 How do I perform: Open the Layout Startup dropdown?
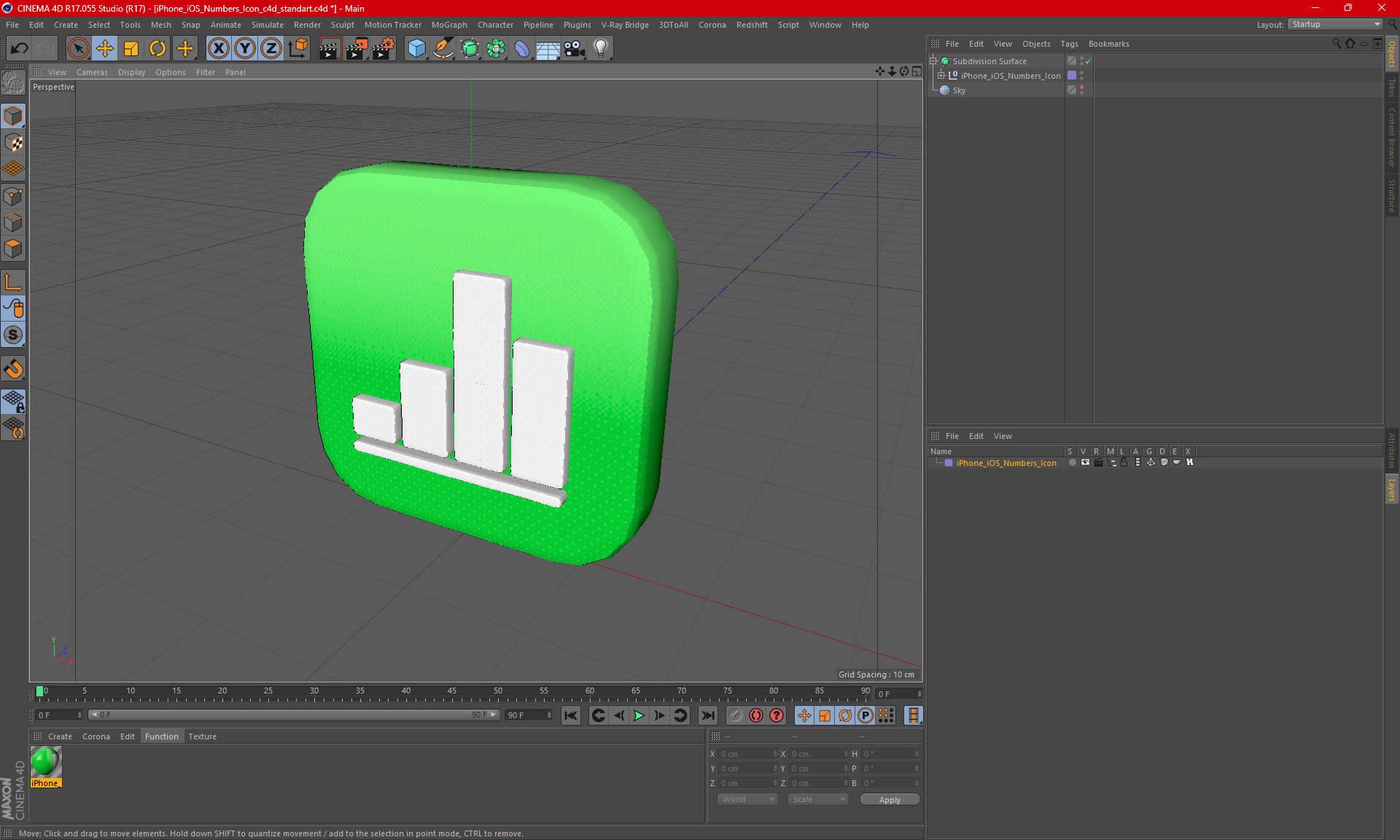(x=1335, y=24)
